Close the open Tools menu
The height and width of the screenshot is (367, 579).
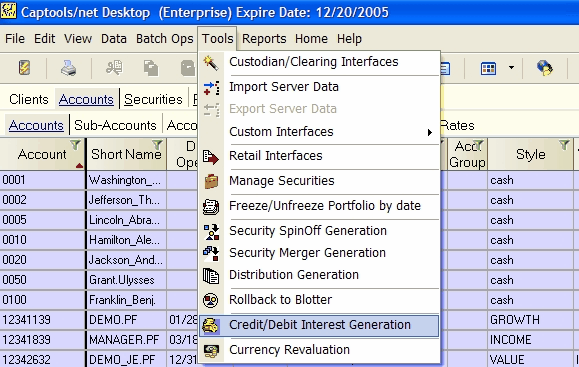[x=217, y=38]
